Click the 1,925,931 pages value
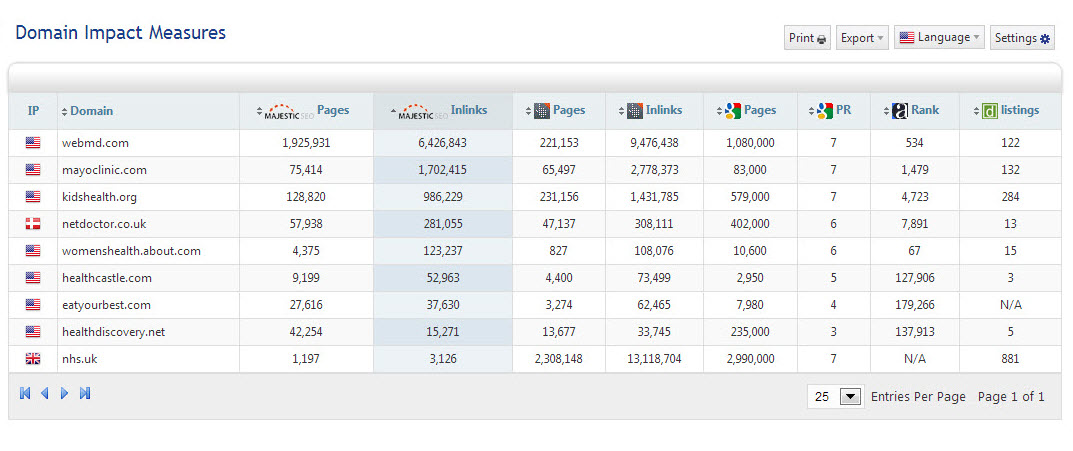The image size is (1073, 451). (x=306, y=143)
